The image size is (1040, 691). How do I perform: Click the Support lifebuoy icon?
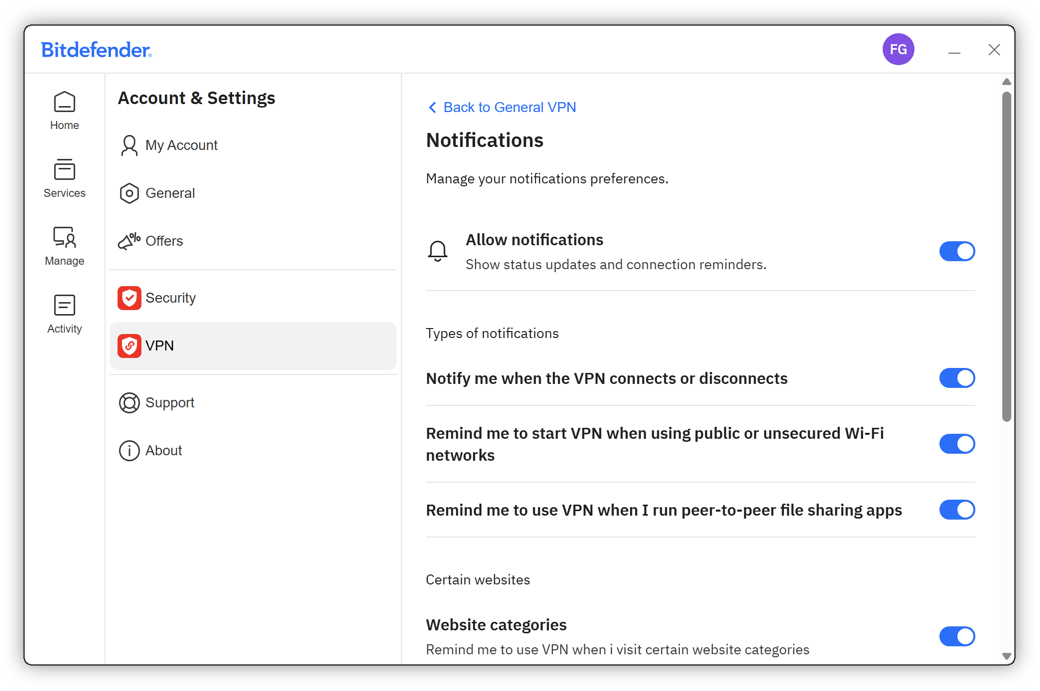pyautogui.click(x=129, y=403)
